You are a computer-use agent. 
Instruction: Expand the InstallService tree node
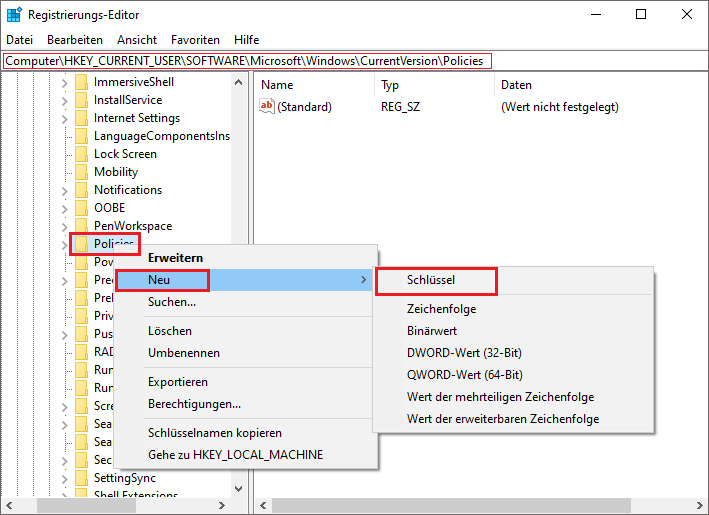pos(65,101)
